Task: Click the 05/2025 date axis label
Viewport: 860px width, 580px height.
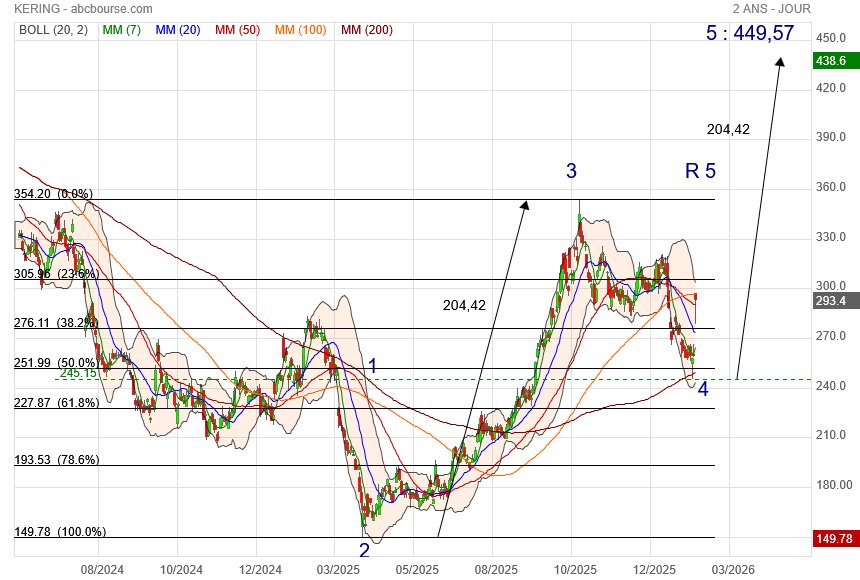Action: tap(417, 570)
